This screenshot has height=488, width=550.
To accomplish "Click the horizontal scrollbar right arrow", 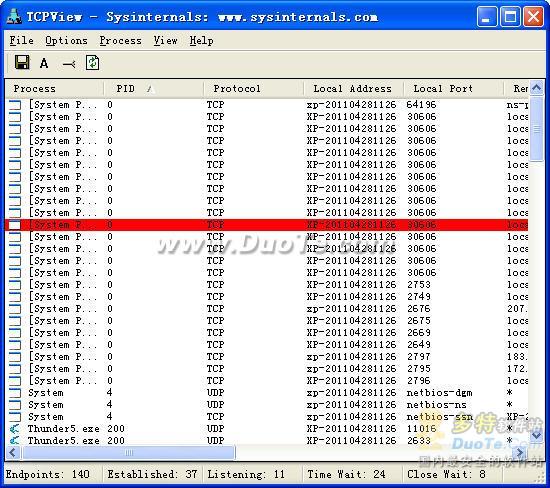I will [x=520, y=453].
